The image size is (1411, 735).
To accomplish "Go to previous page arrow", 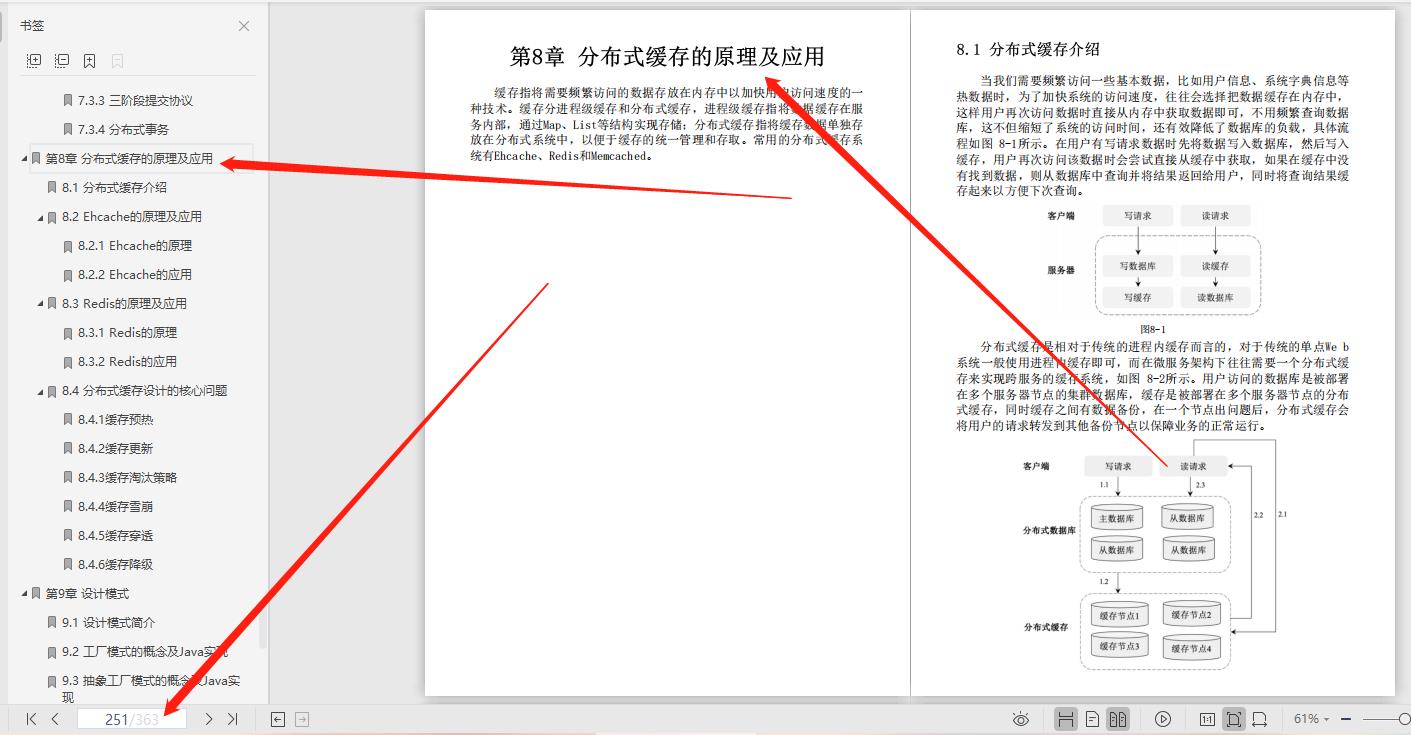I will tap(55, 719).
